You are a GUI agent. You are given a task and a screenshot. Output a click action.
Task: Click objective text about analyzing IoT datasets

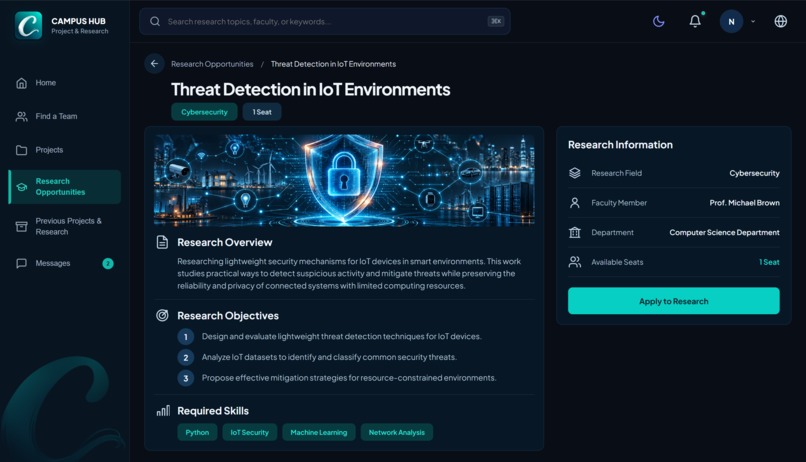pyautogui.click(x=329, y=357)
